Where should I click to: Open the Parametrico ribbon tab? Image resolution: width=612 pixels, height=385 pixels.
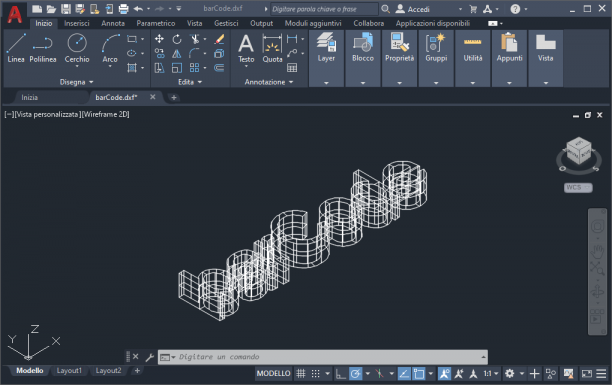tap(156, 23)
